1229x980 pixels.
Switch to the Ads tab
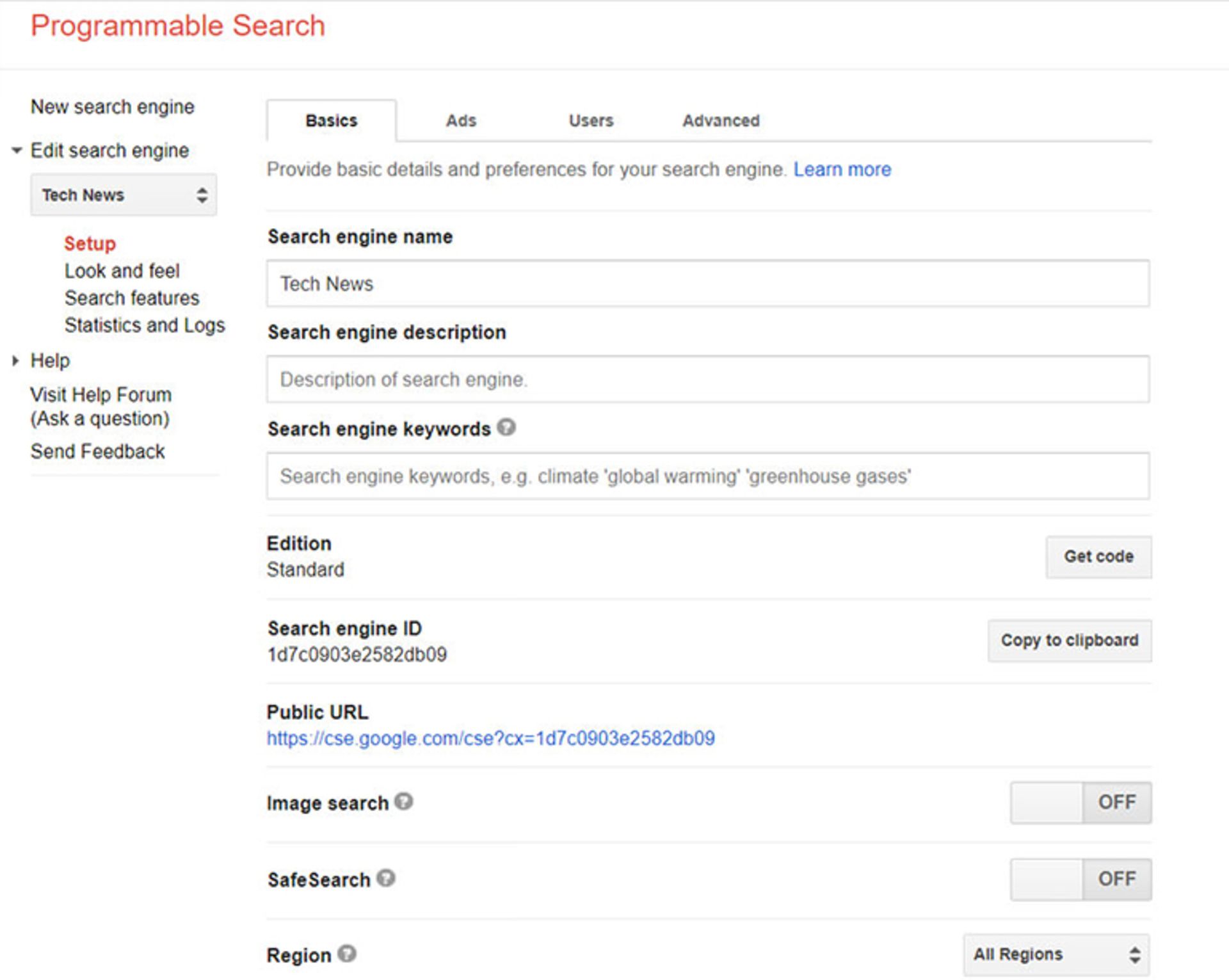[x=461, y=120]
